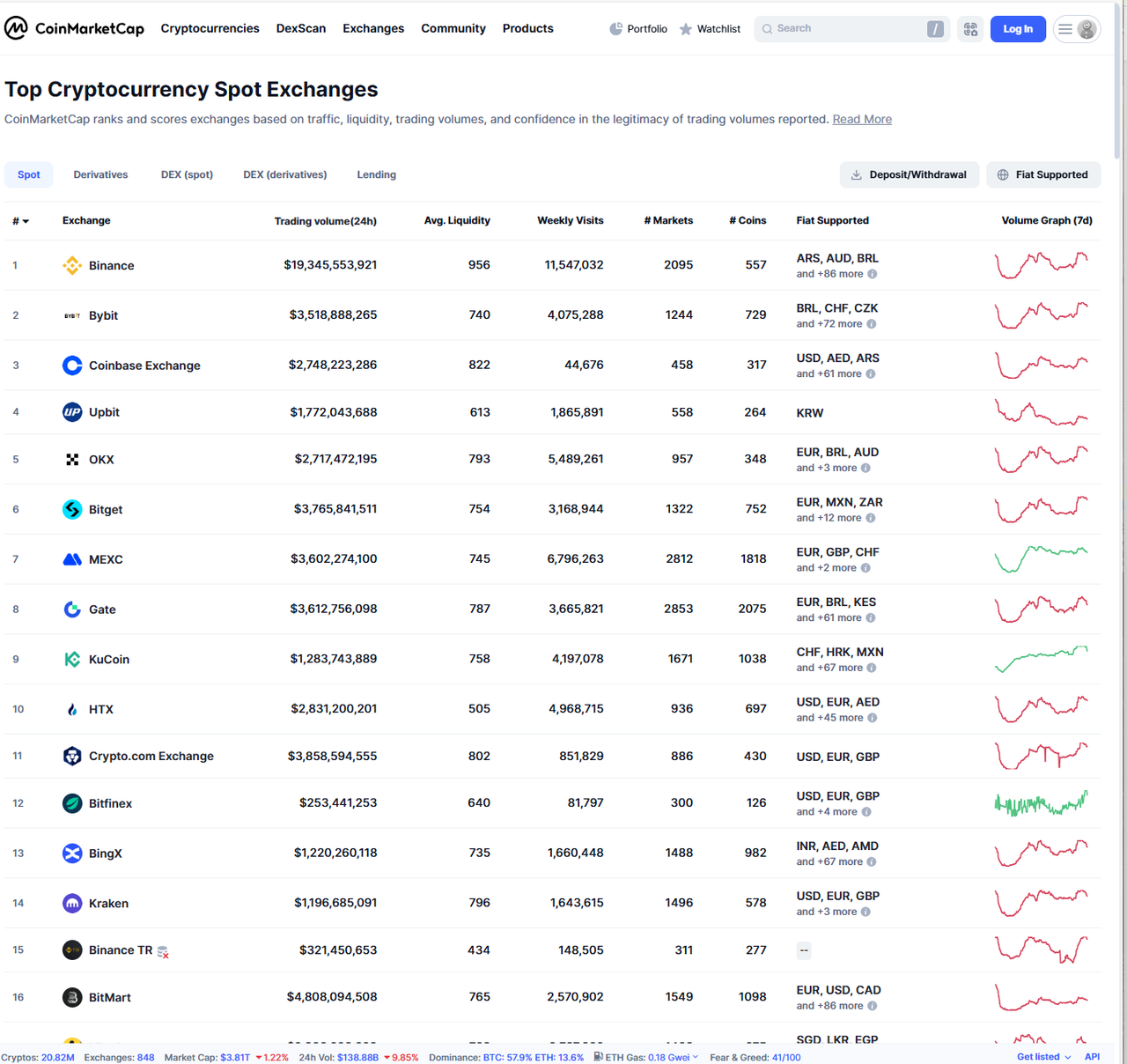1127x1064 pixels.
Task: Click the CoinMarketCap logo
Action: [x=74, y=28]
